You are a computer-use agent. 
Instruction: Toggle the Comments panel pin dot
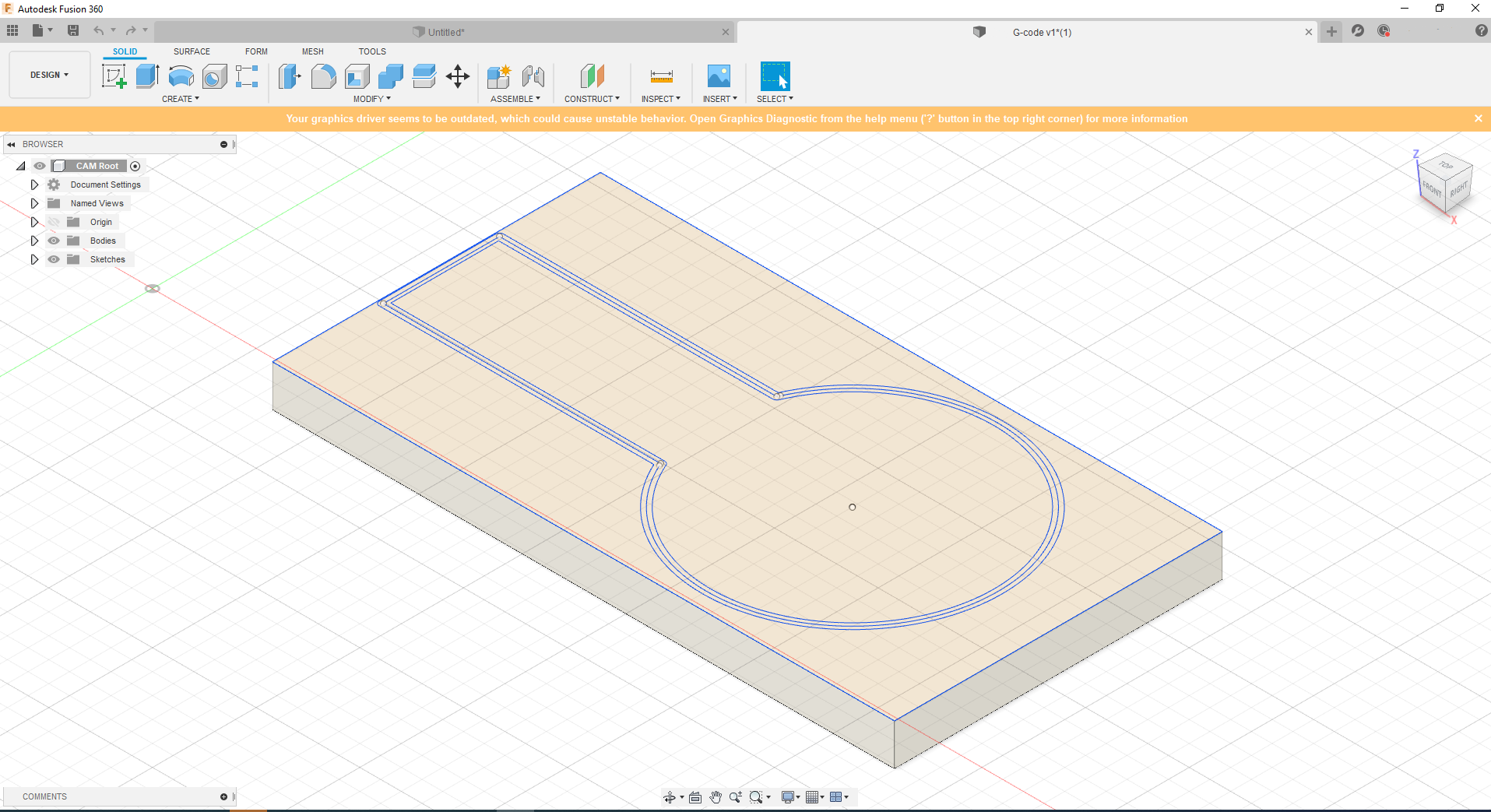coord(223,796)
